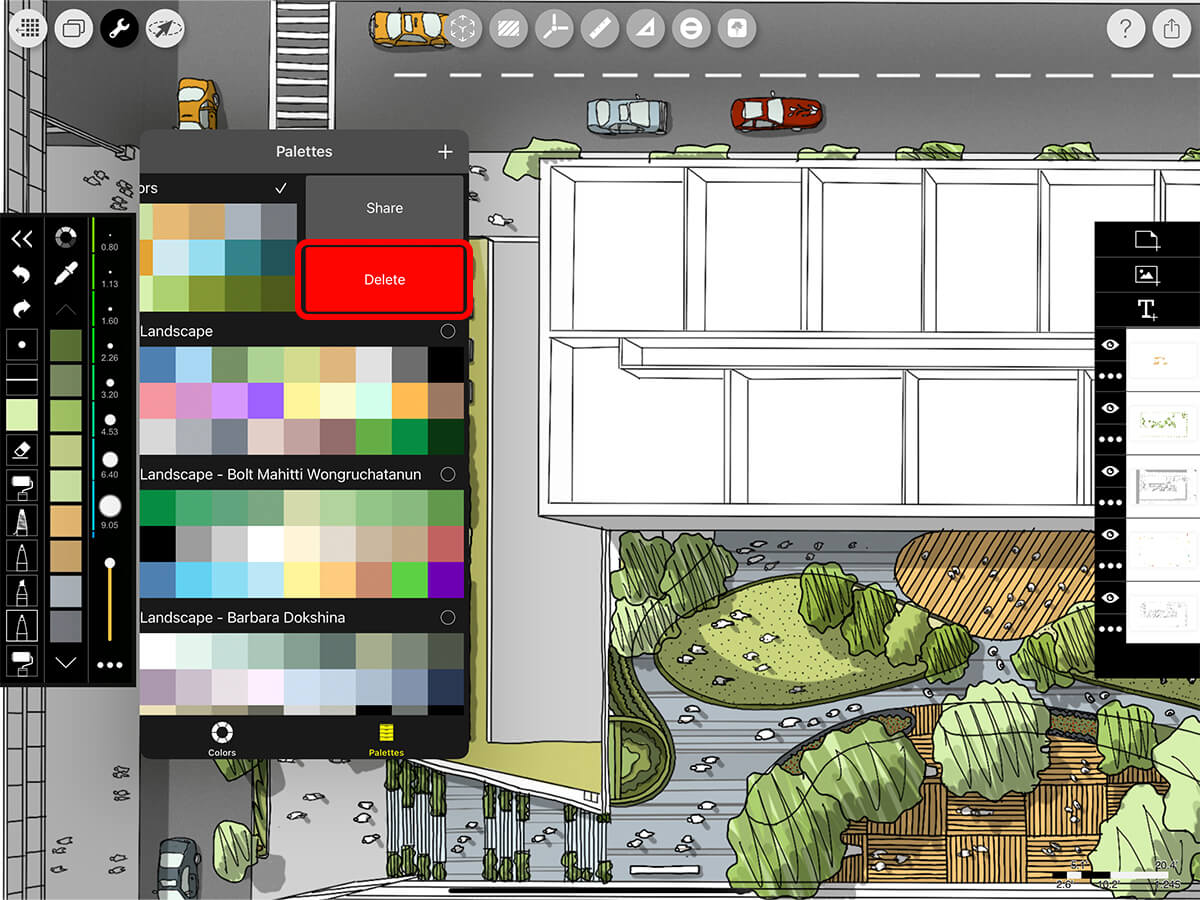Collapse the tools panel with double chevron
Screen dimensions: 1200x900
[x=22, y=238]
